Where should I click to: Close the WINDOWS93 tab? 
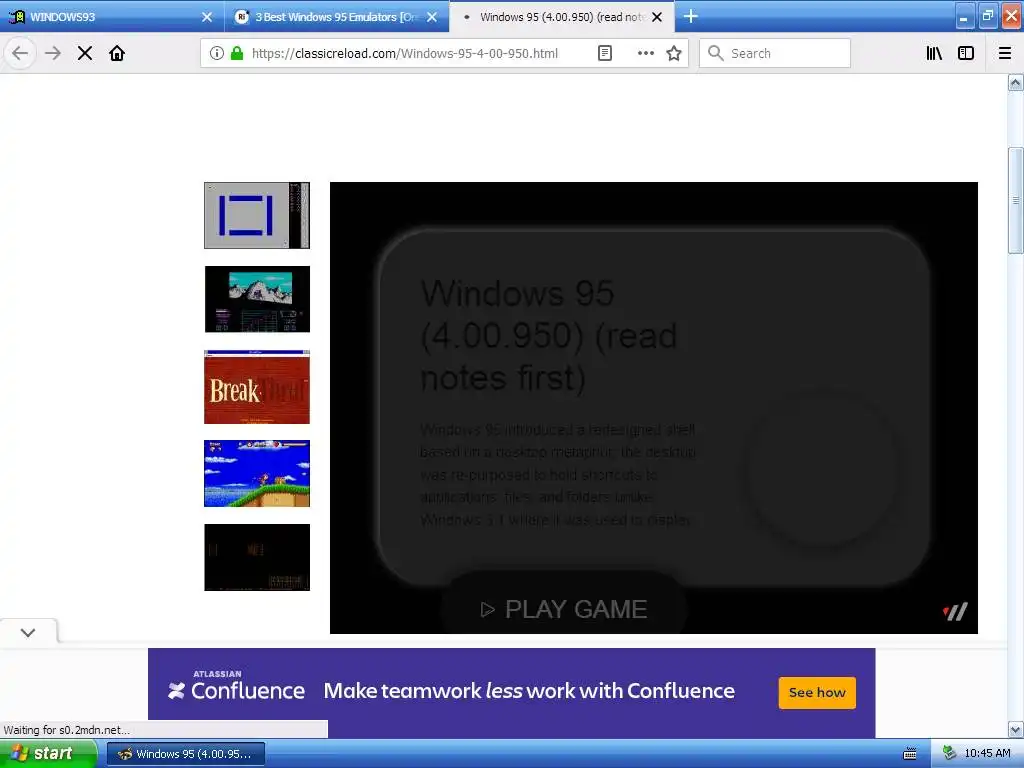click(x=207, y=17)
